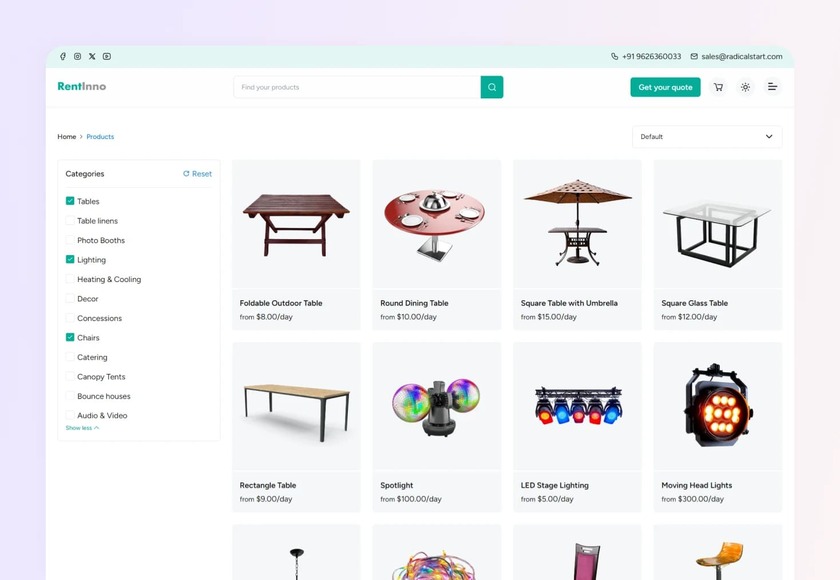Check the Photo Booths category
840x580 pixels.
click(70, 240)
